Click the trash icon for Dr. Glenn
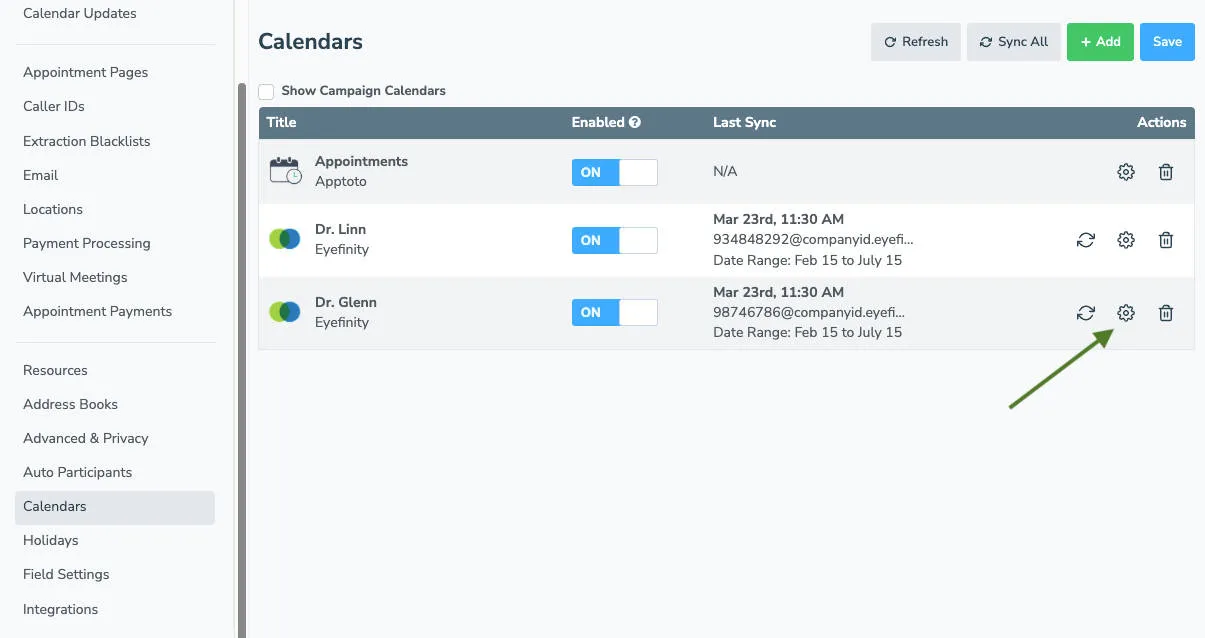1205x638 pixels. (1166, 313)
